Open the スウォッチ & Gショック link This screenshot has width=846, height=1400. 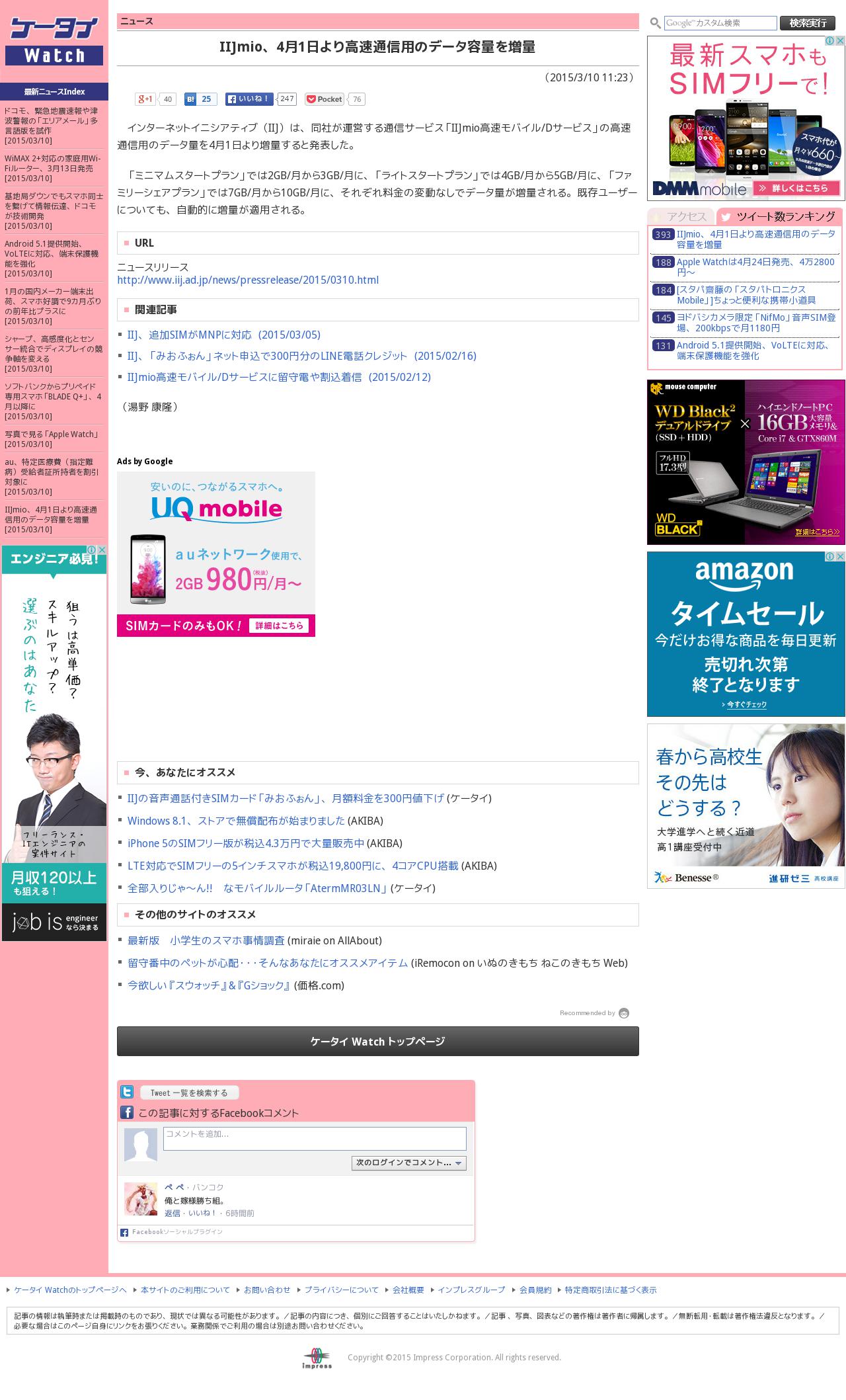tap(210, 985)
